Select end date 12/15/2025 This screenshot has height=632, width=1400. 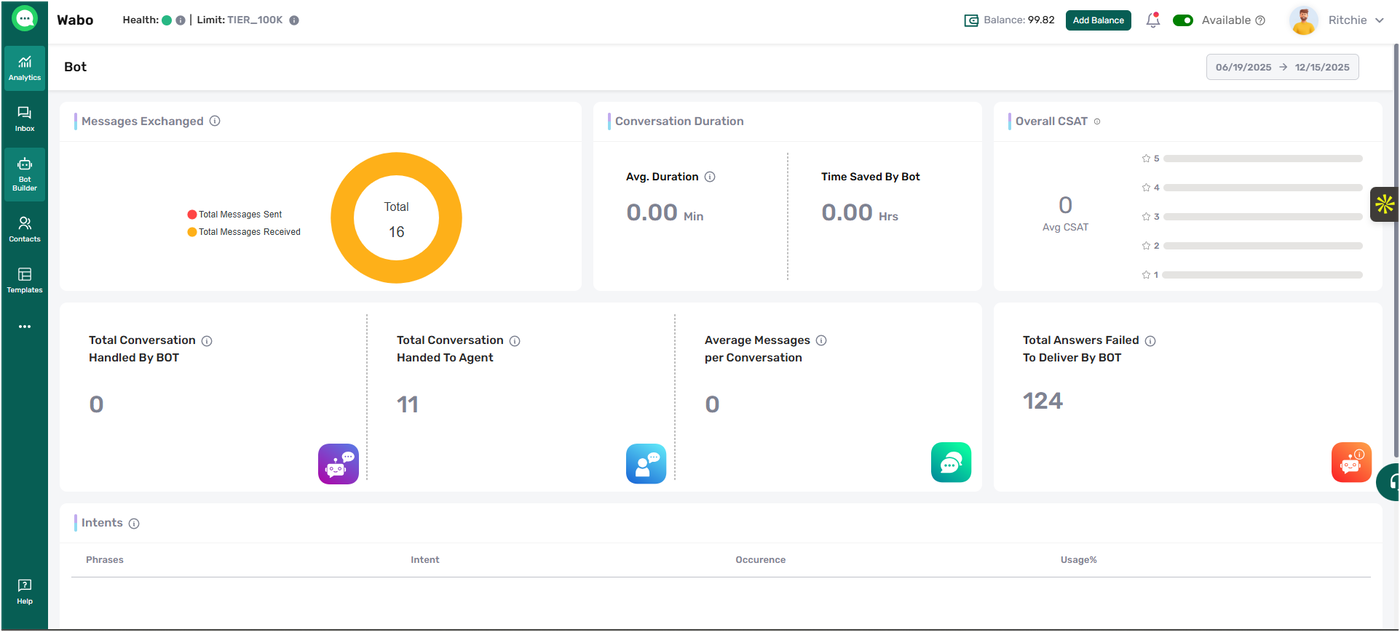point(1322,67)
